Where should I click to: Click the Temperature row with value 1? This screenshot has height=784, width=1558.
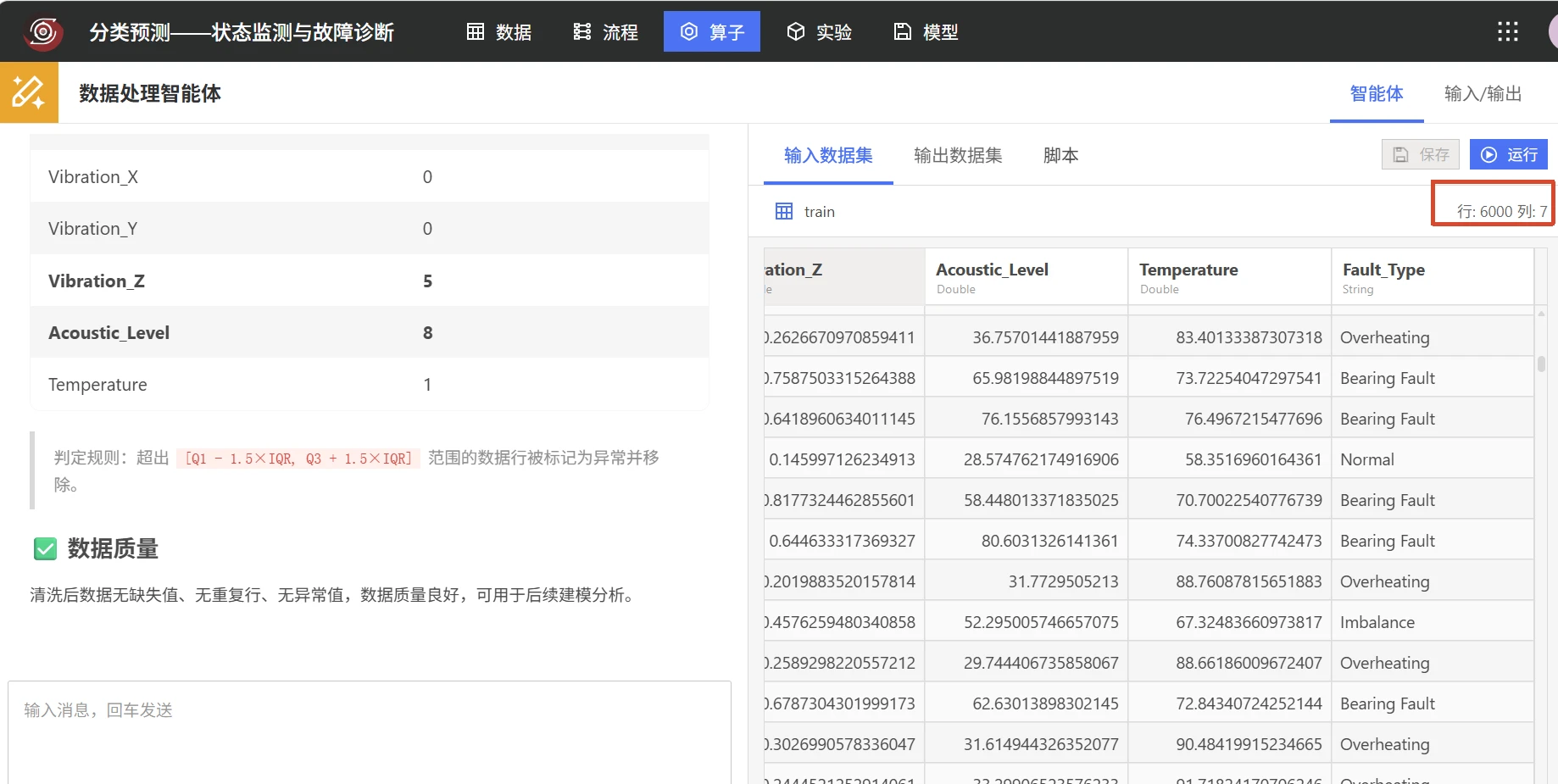pos(370,384)
